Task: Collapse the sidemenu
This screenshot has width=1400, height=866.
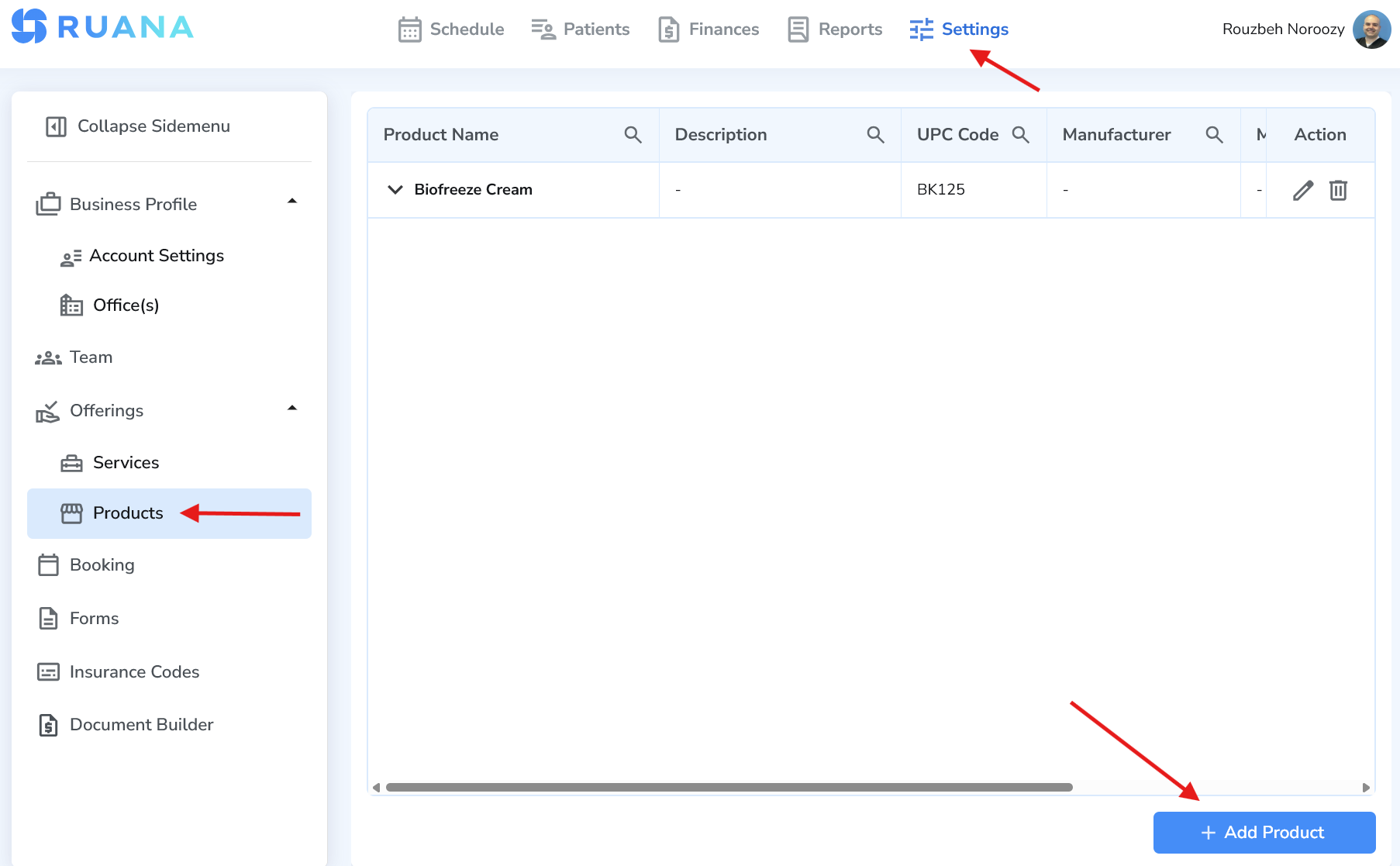Action: click(x=138, y=126)
